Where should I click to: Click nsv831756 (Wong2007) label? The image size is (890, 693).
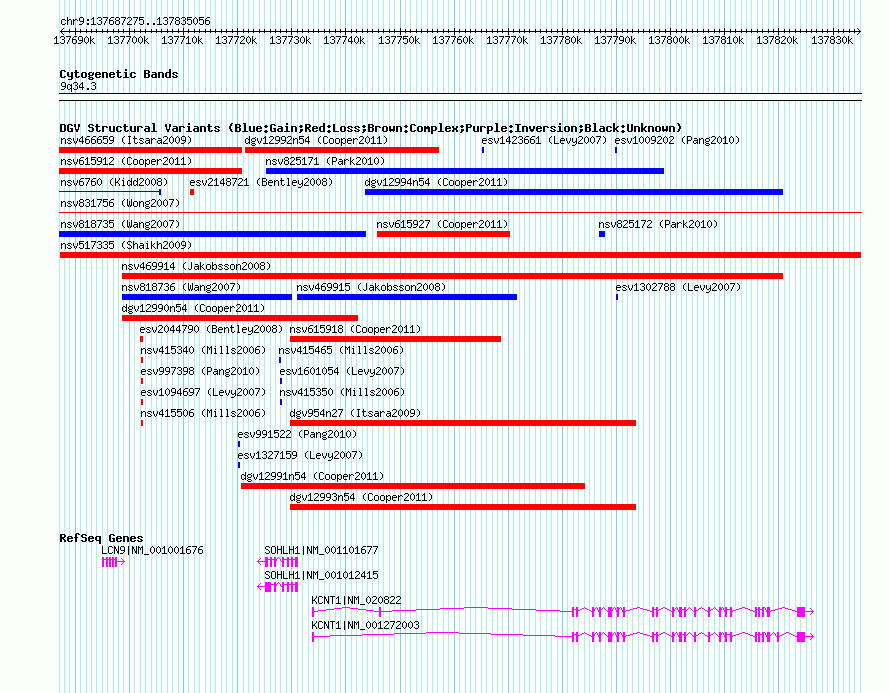[120, 203]
